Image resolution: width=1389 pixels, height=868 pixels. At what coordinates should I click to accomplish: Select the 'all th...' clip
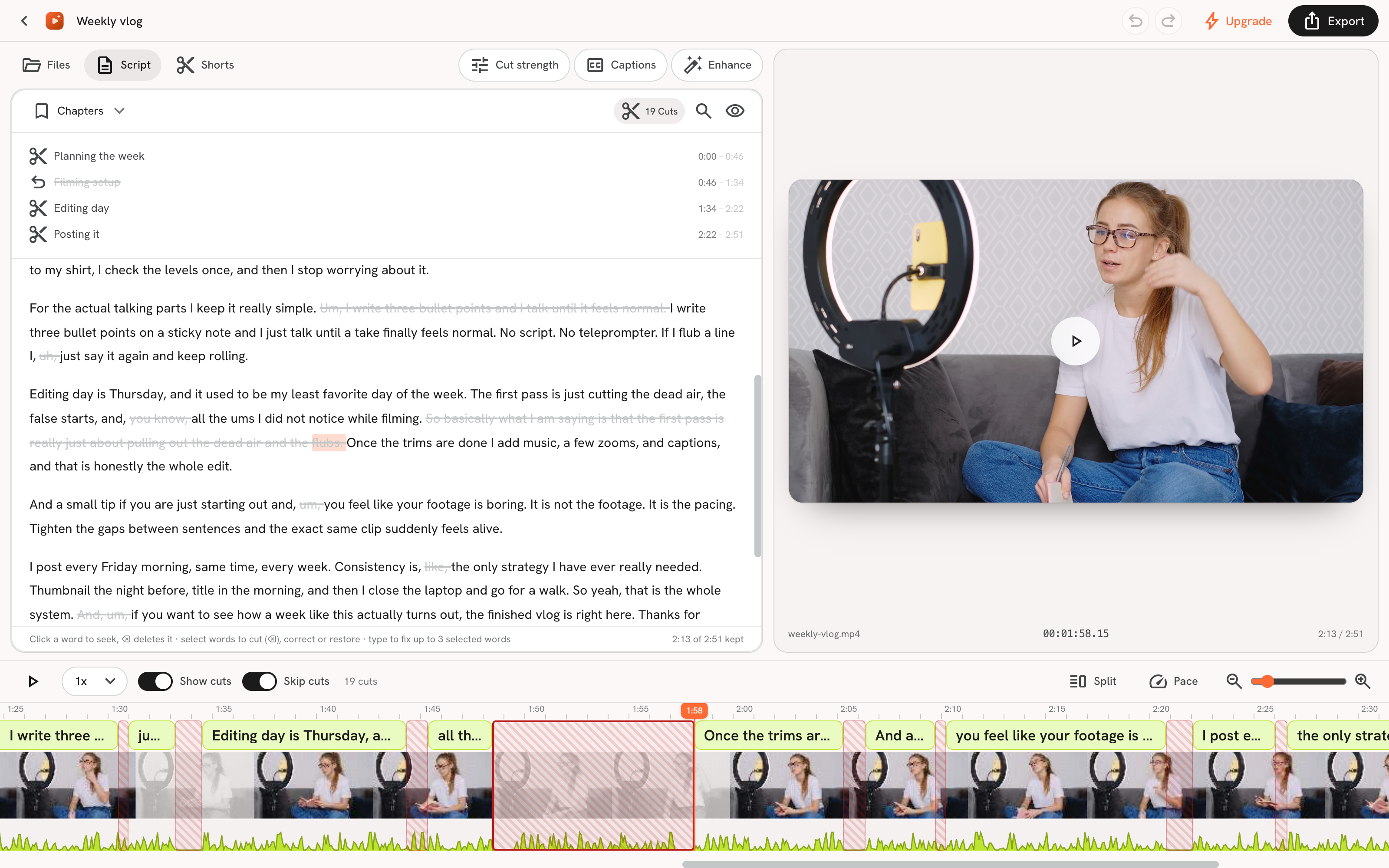coord(460,735)
